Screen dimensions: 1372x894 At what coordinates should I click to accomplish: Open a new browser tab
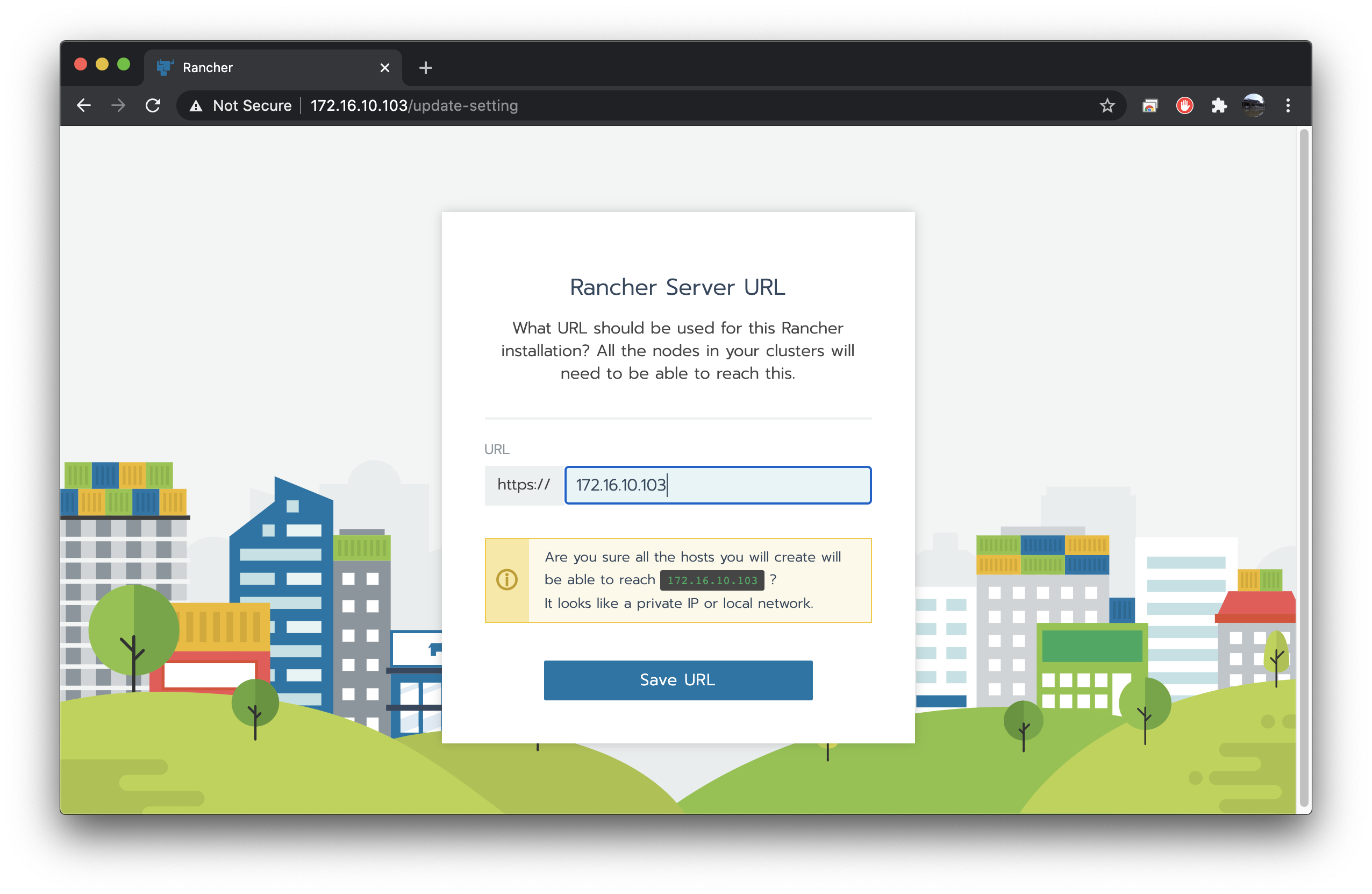pyautogui.click(x=425, y=68)
